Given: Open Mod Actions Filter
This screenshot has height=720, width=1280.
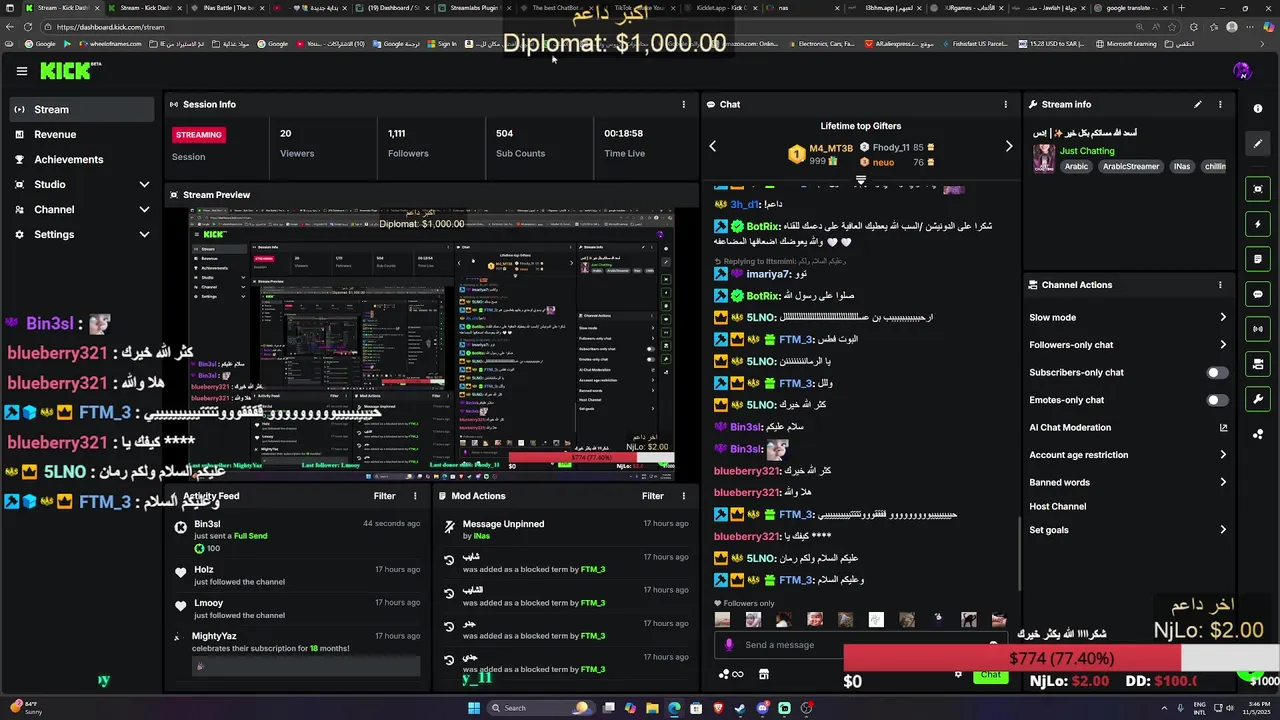Looking at the screenshot, I should tap(653, 496).
